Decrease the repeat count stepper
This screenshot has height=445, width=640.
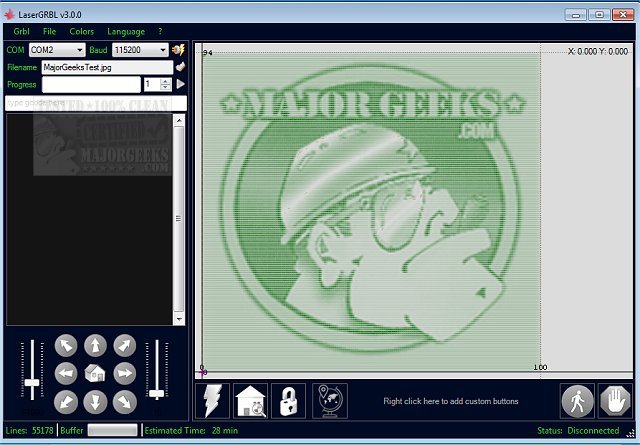[165, 87]
